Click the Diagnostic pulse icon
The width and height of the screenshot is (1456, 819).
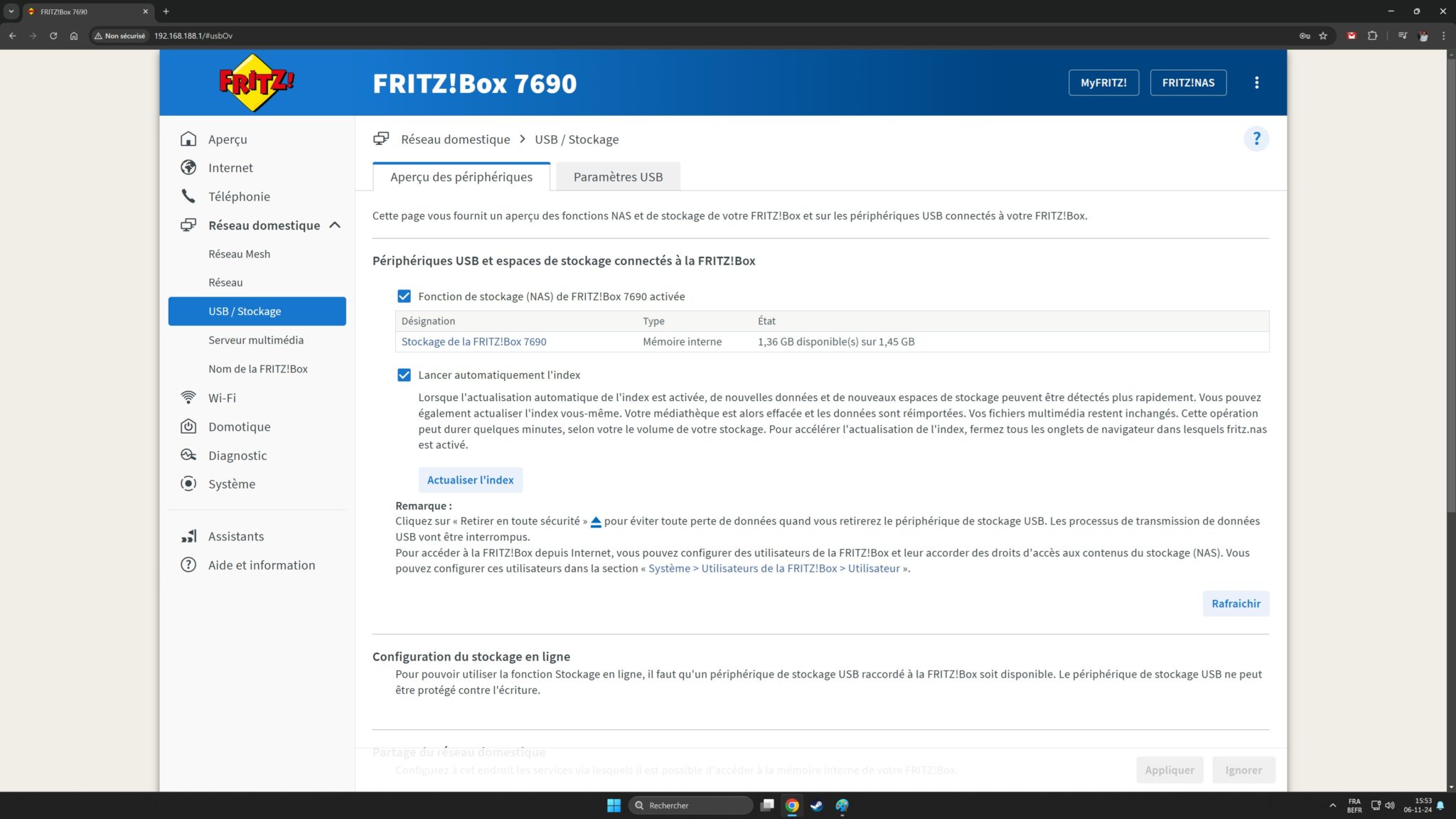pyautogui.click(x=188, y=454)
